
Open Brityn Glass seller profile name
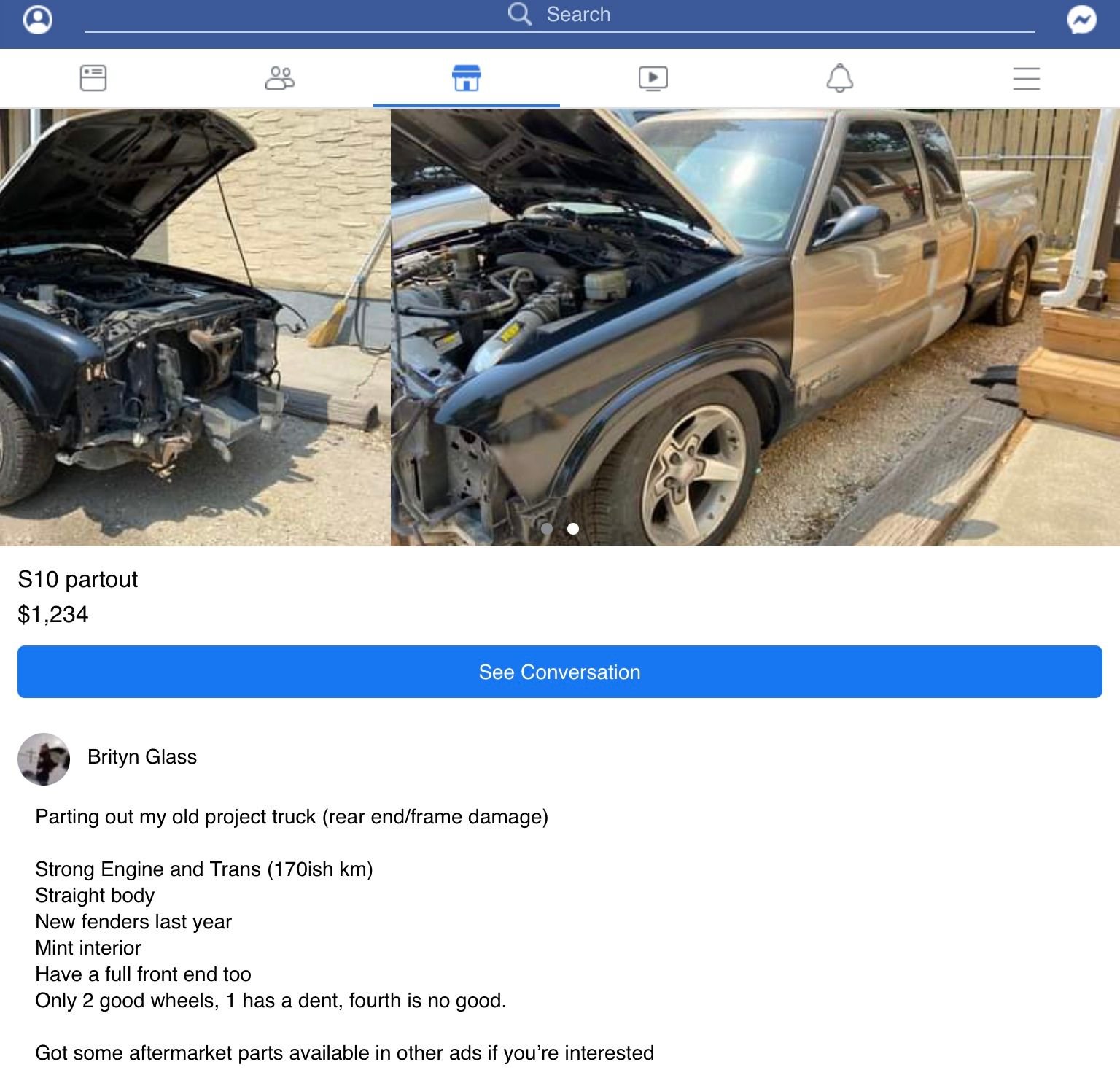point(142,757)
